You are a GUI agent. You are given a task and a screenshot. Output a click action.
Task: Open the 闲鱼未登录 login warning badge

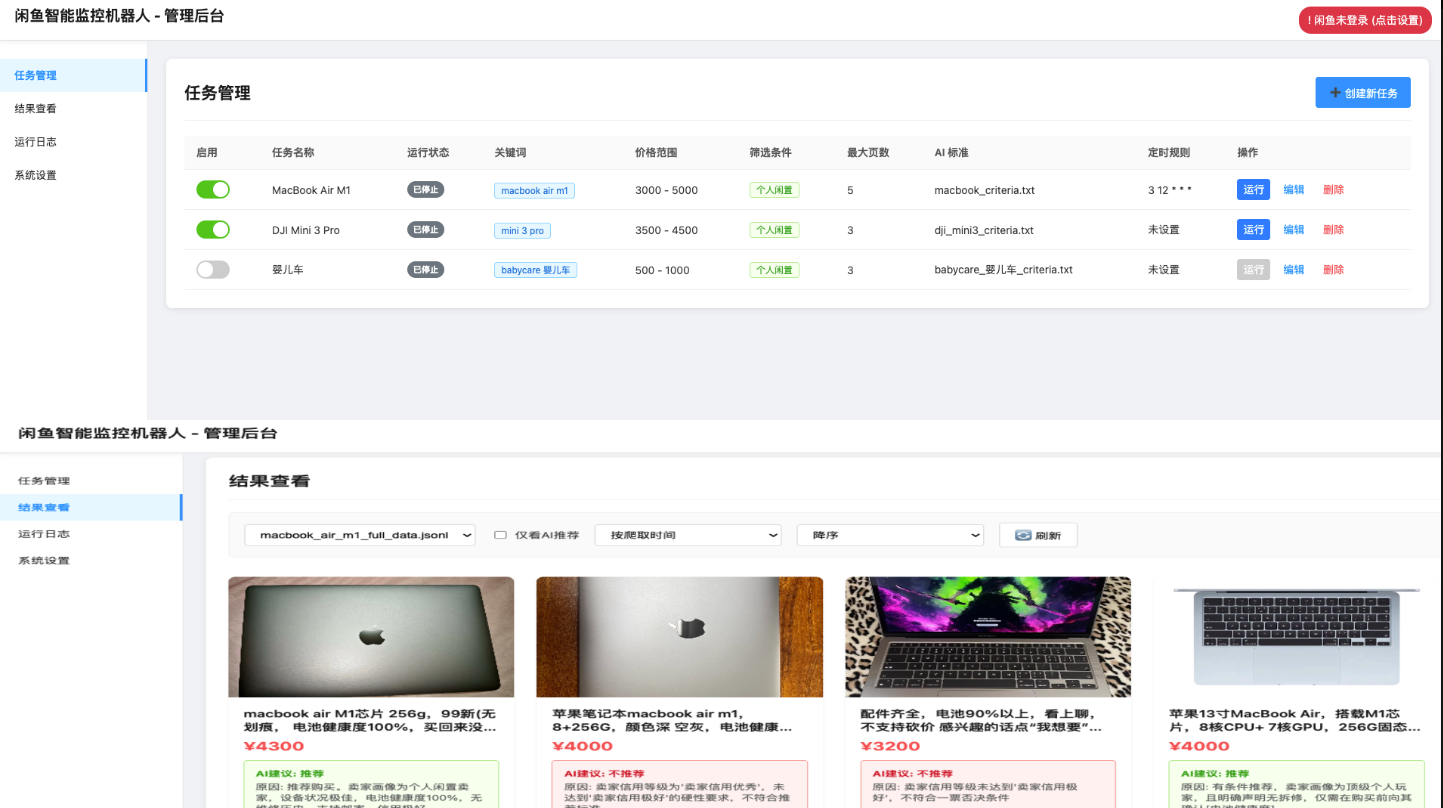1365,20
